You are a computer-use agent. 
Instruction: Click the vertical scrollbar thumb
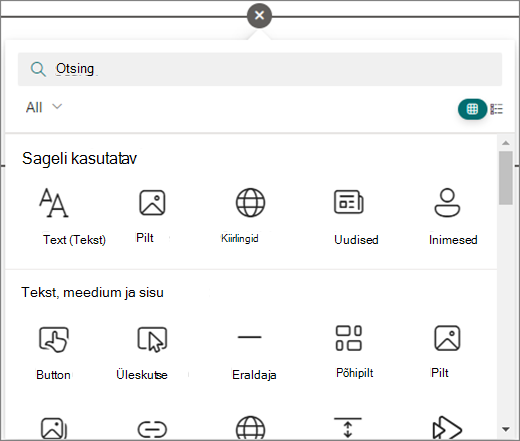coord(506,178)
